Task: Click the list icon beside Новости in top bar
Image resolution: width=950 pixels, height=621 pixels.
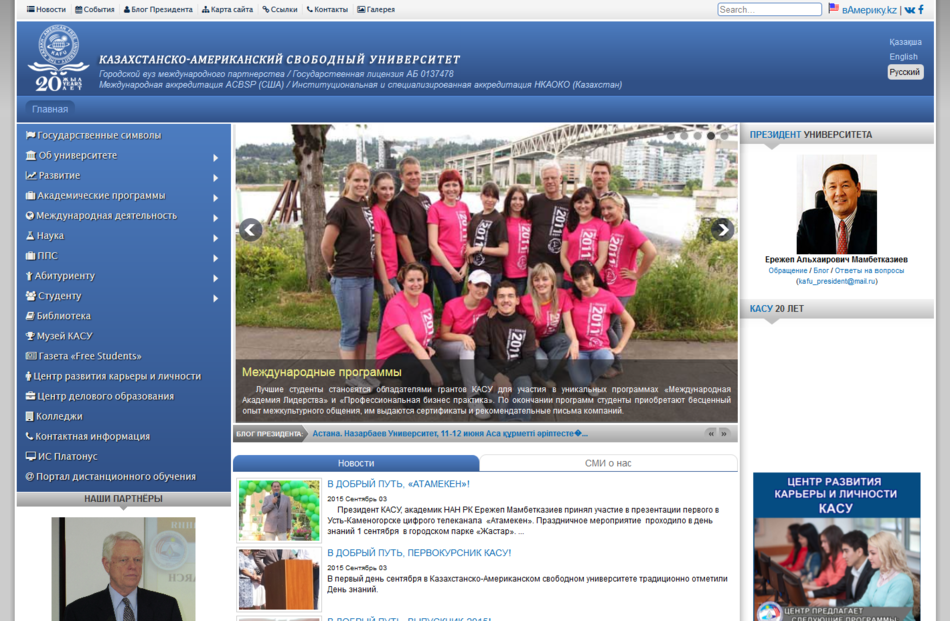Action: [31, 10]
